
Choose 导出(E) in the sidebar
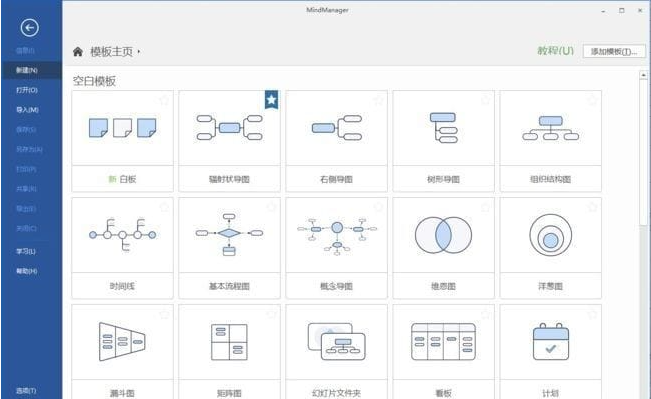tap(26, 209)
